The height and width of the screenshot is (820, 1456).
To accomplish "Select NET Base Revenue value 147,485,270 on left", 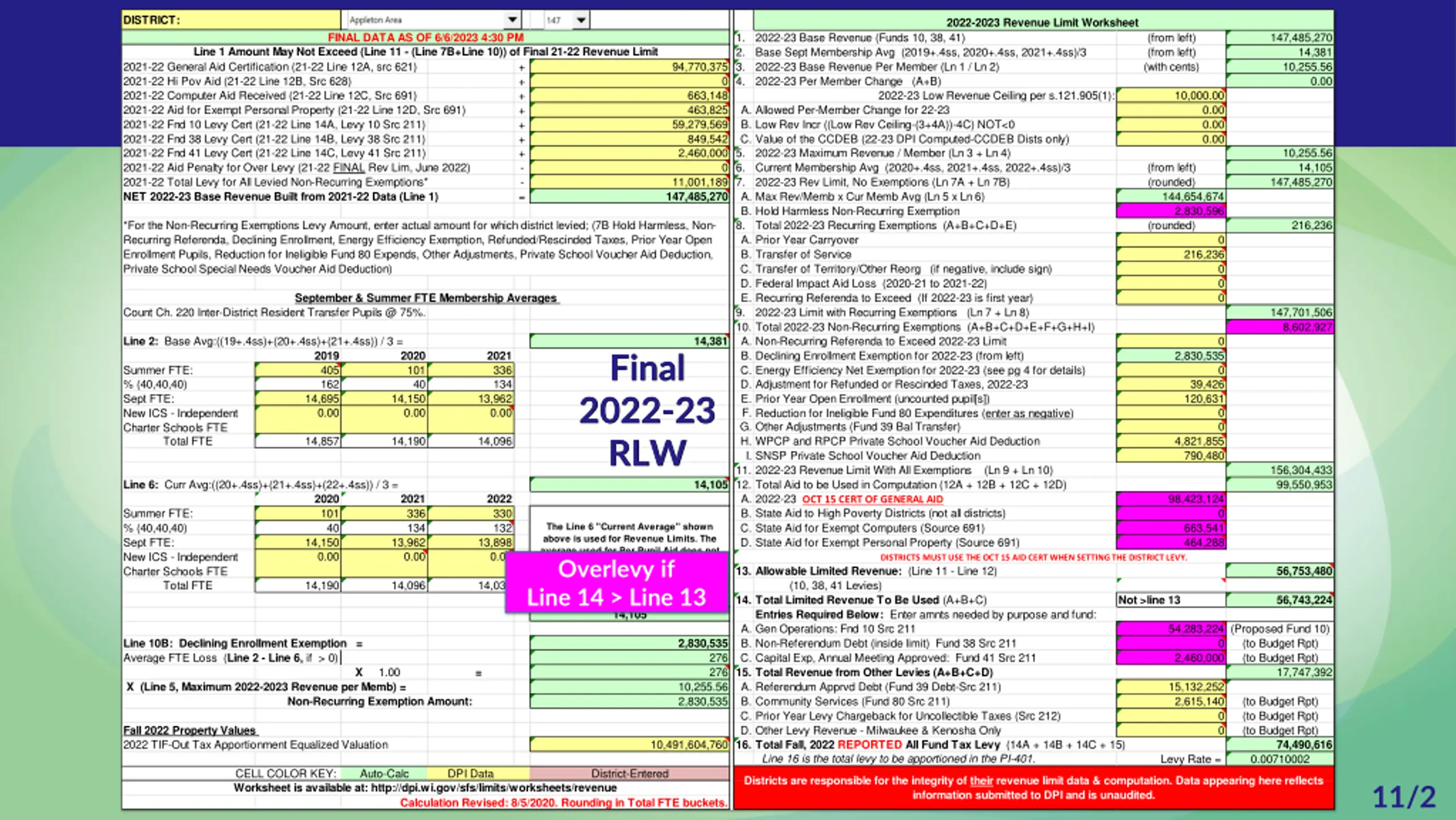I will pyautogui.click(x=629, y=197).
